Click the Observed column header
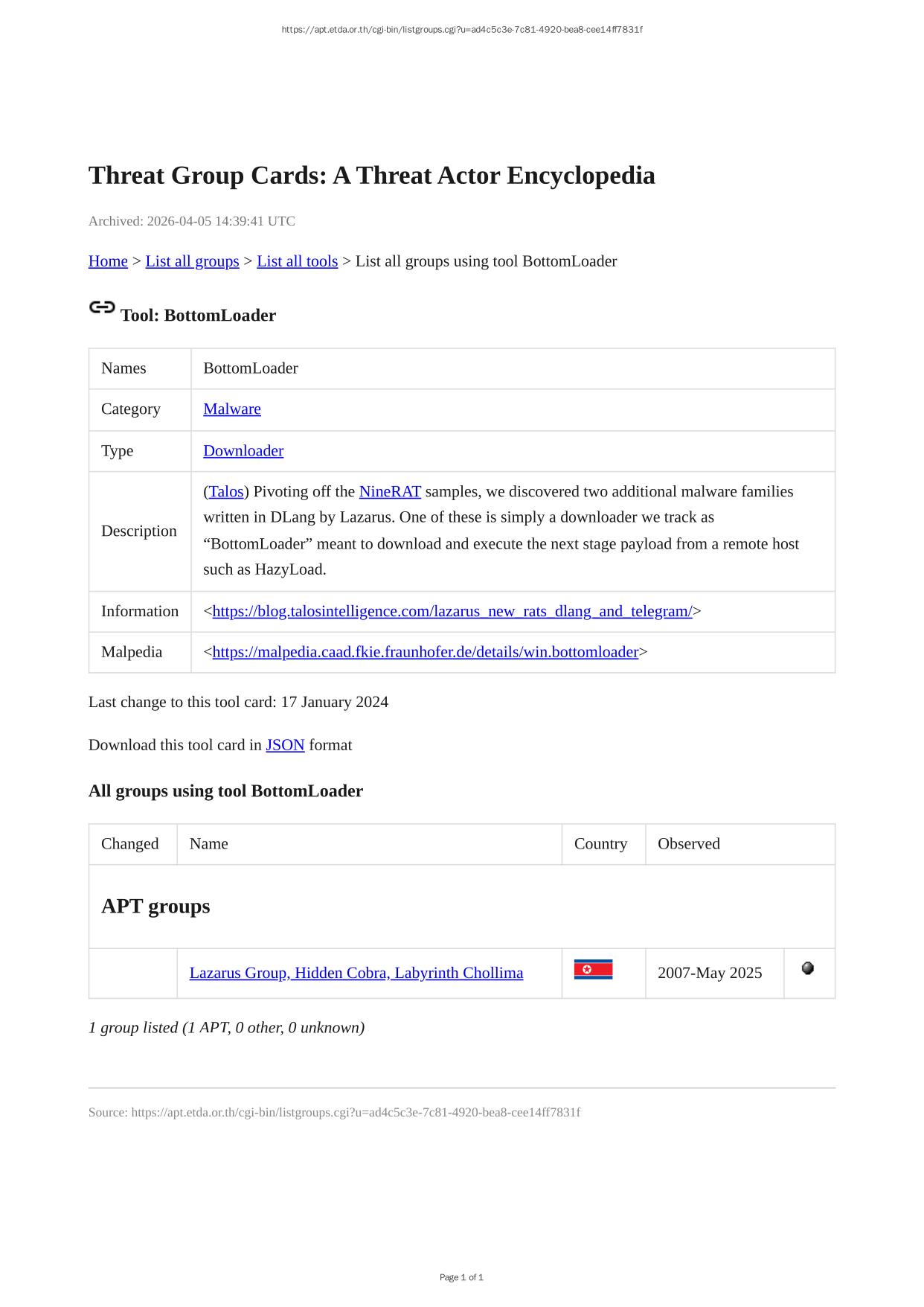The height and width of the screenshot is (1307, 924). 689,844
